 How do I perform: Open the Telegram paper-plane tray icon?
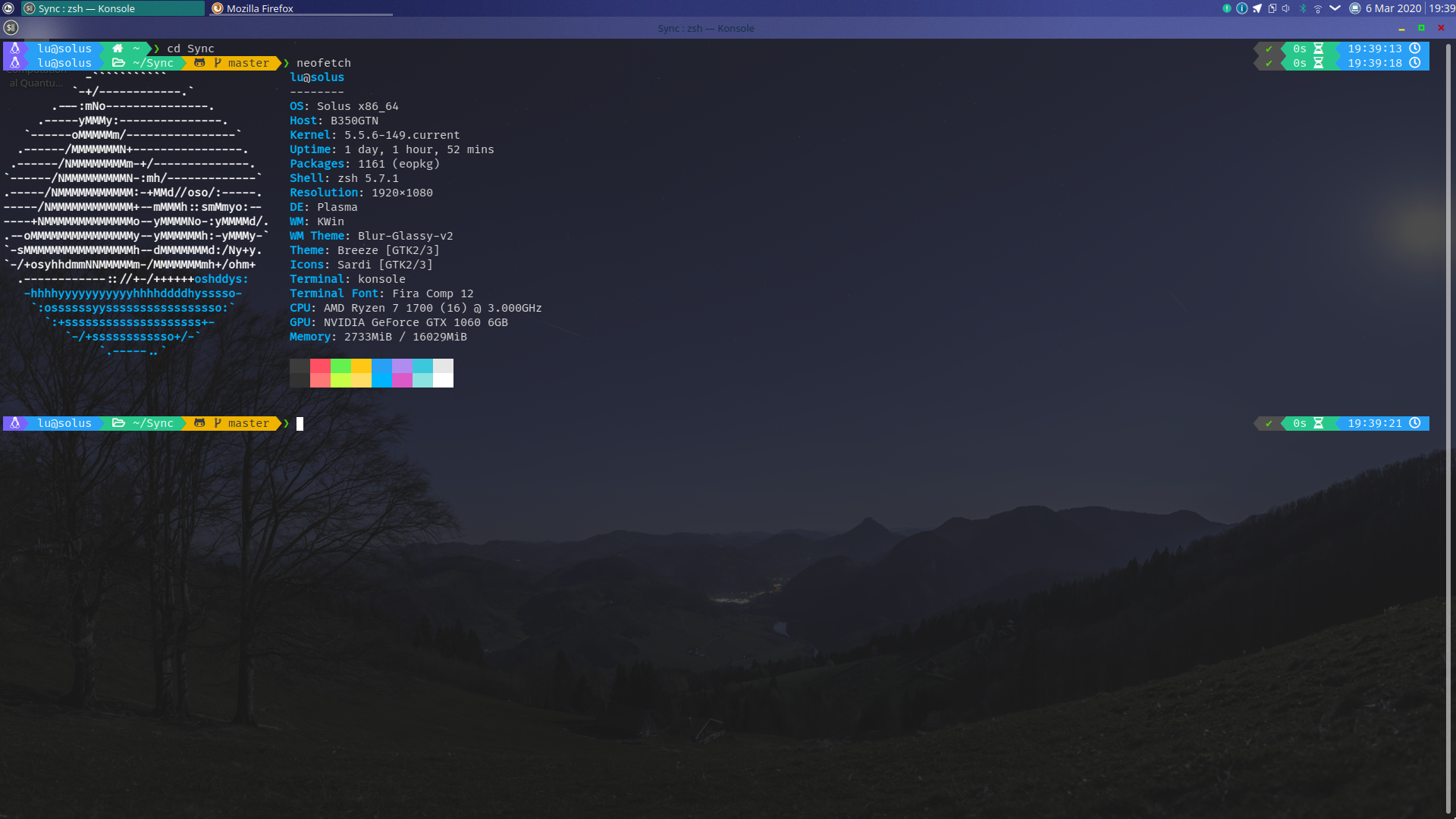click(x=1257, y=8)
